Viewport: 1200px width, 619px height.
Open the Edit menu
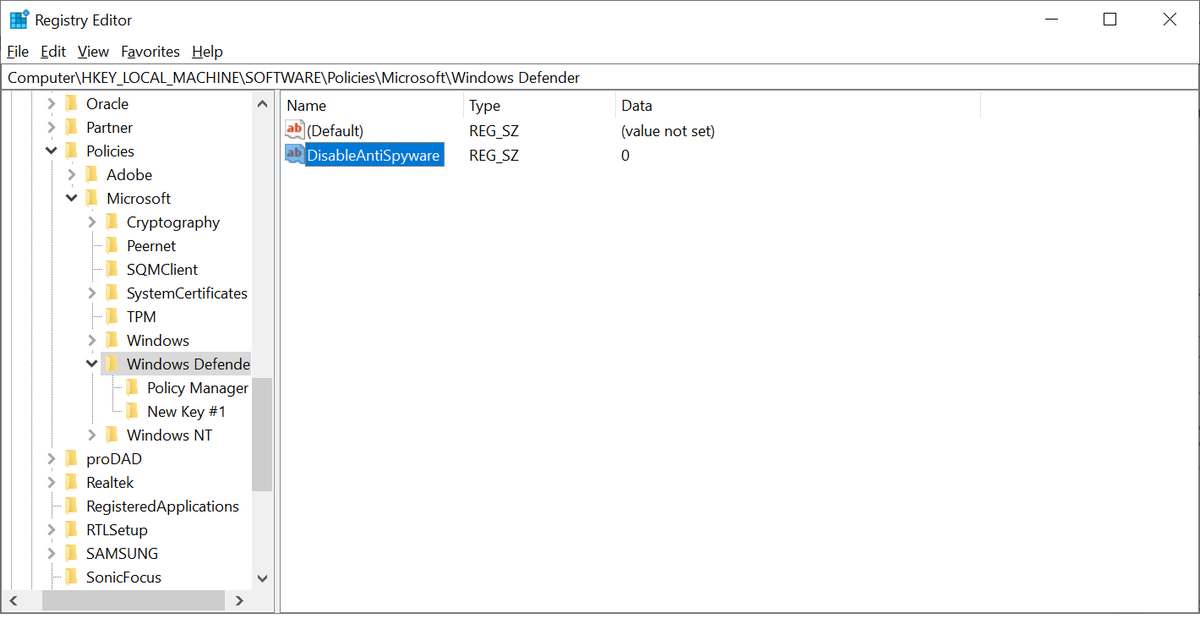pos(53,51)
